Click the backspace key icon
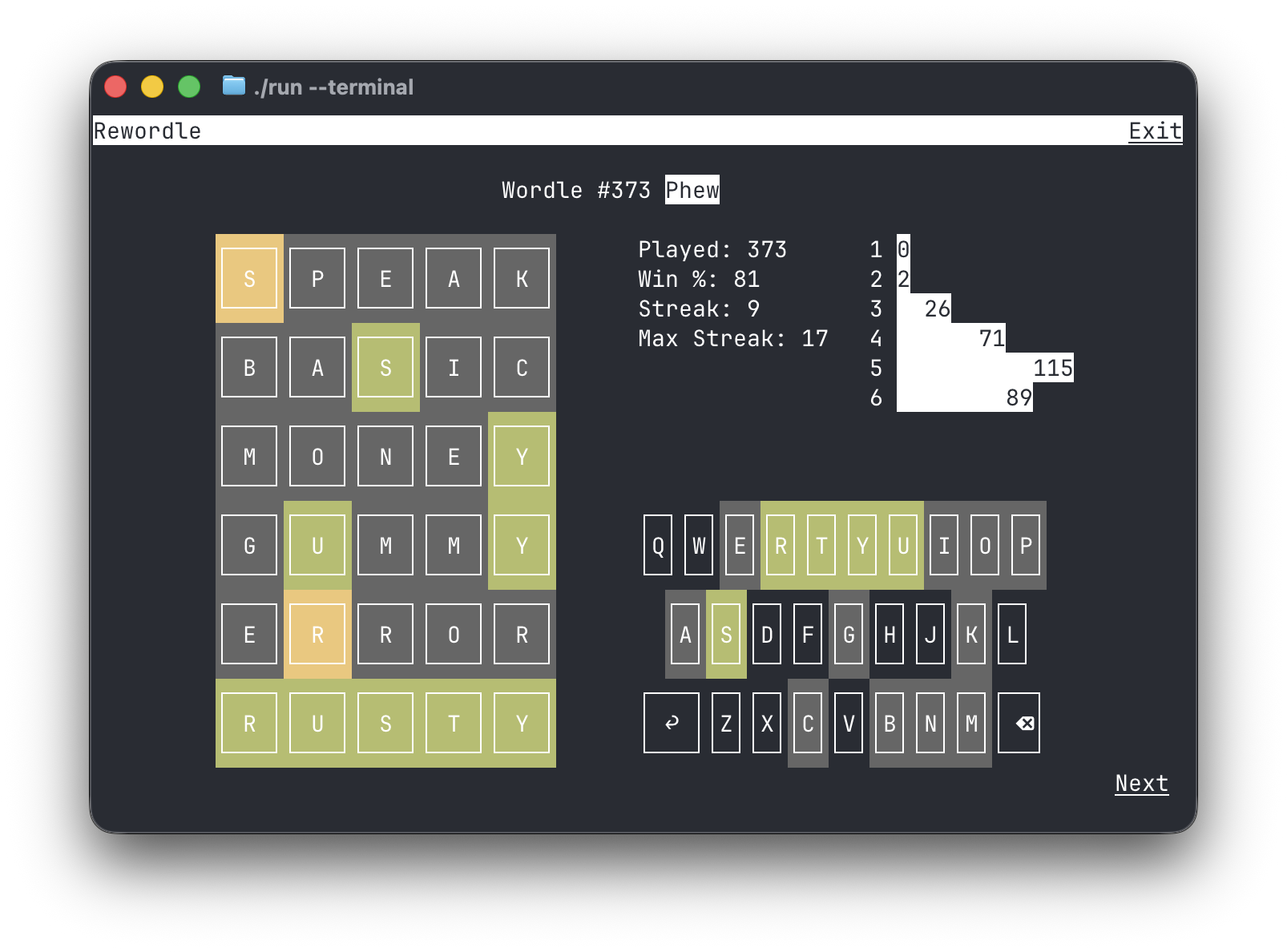 point(1019,723)
